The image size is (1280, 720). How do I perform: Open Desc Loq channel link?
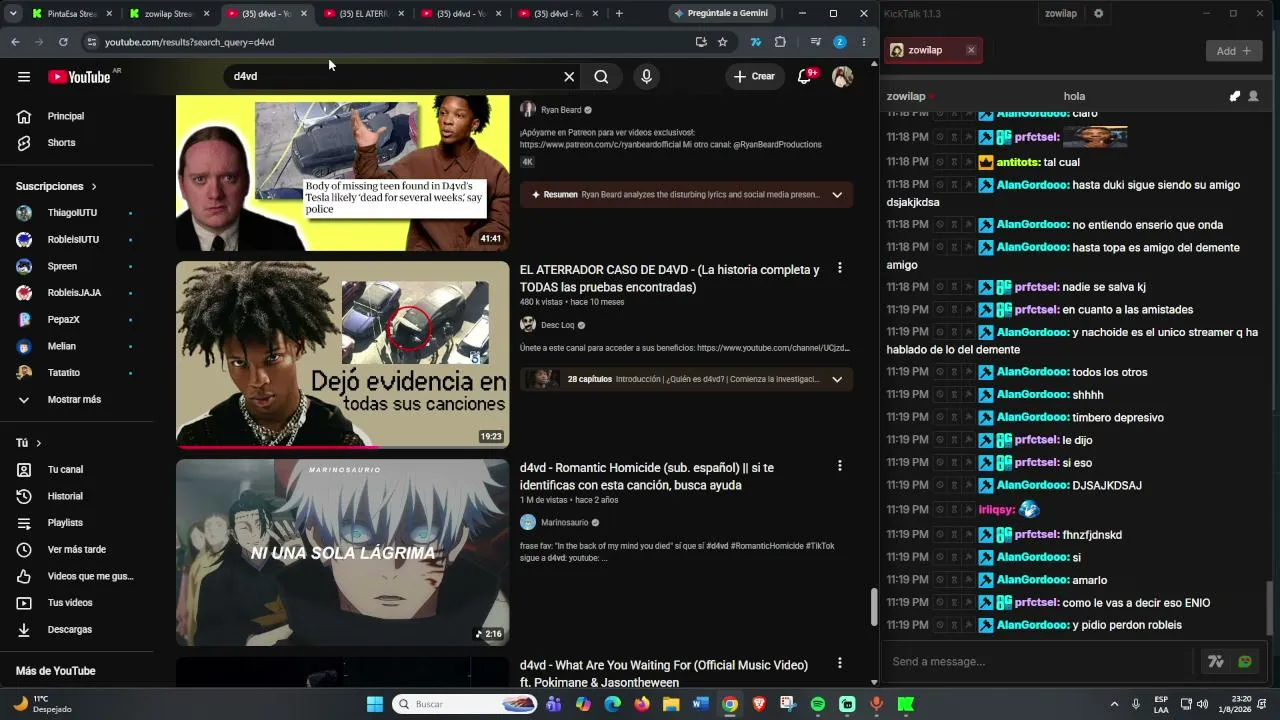pos(558,325)
